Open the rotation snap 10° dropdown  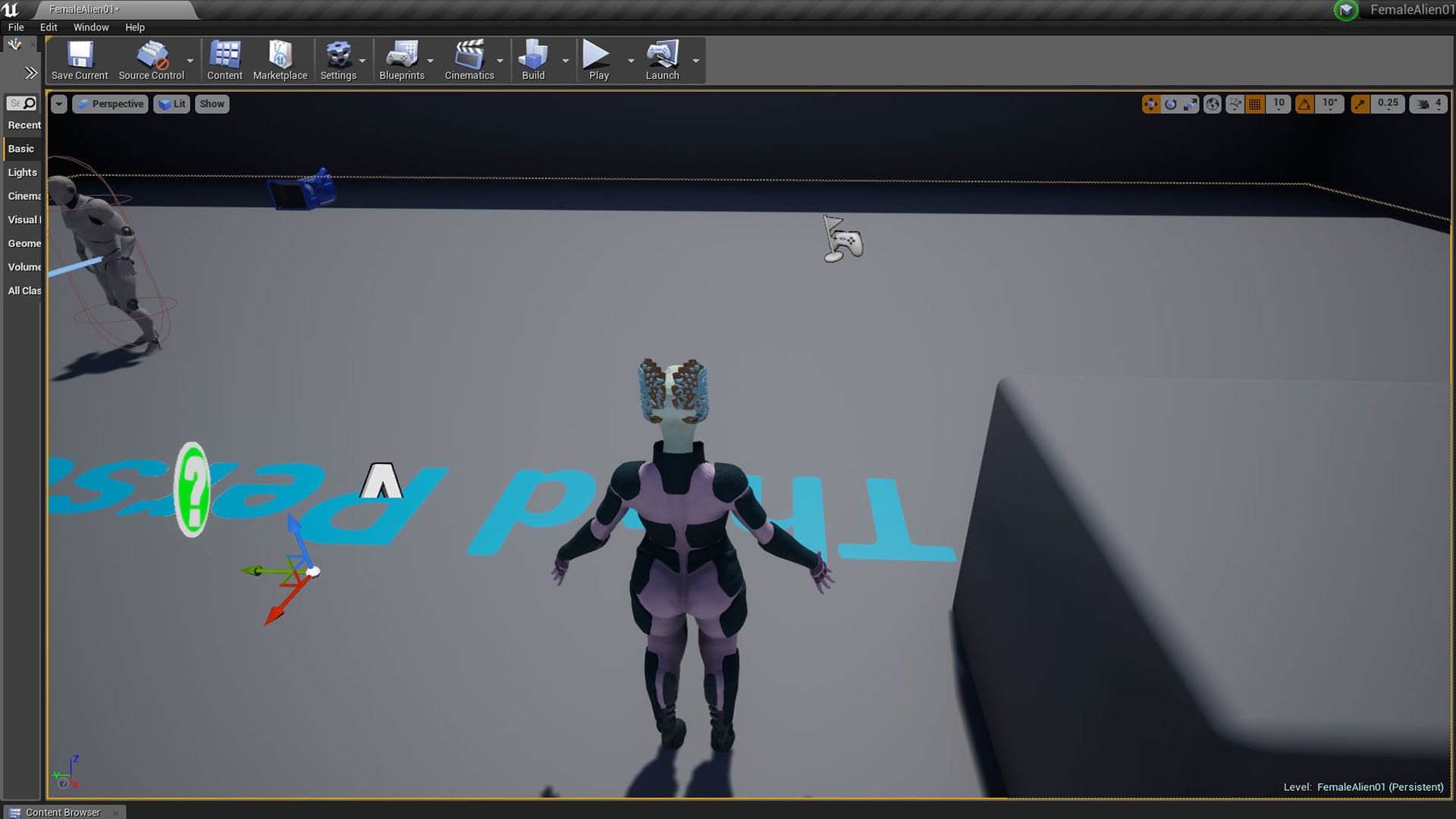[1330, 104]
